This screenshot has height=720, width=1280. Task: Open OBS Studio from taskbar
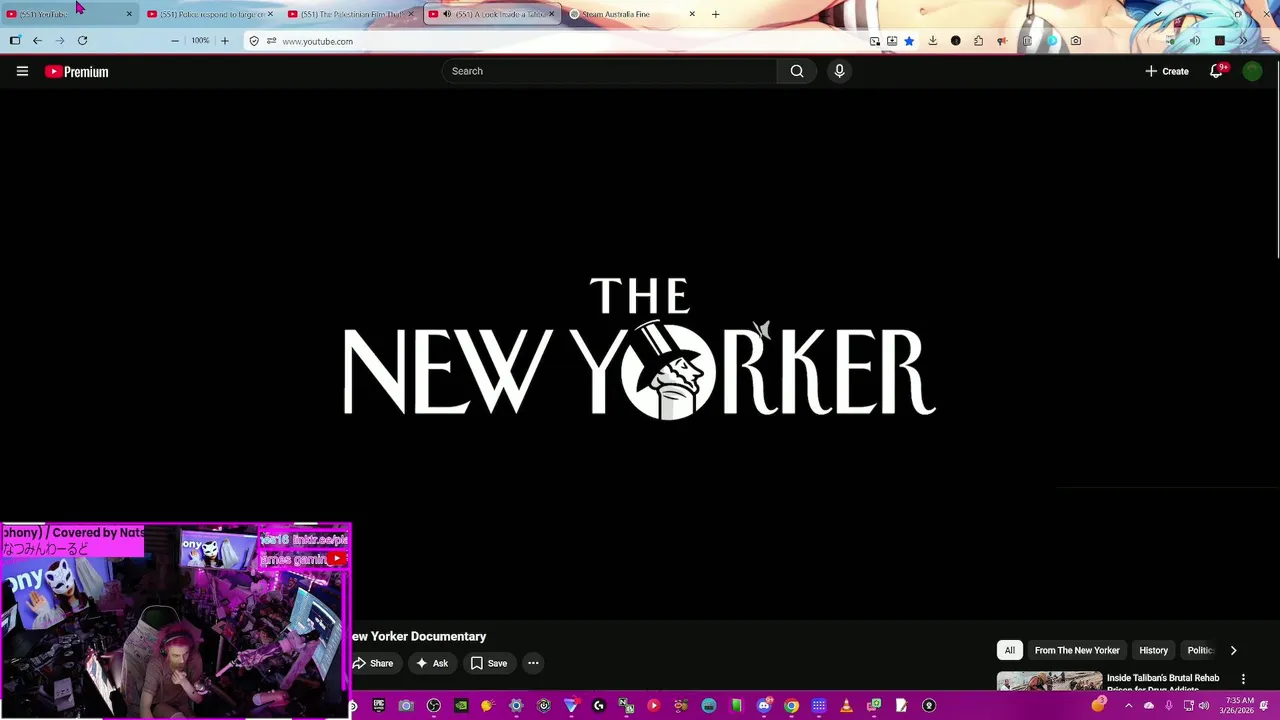pos(433,706)
